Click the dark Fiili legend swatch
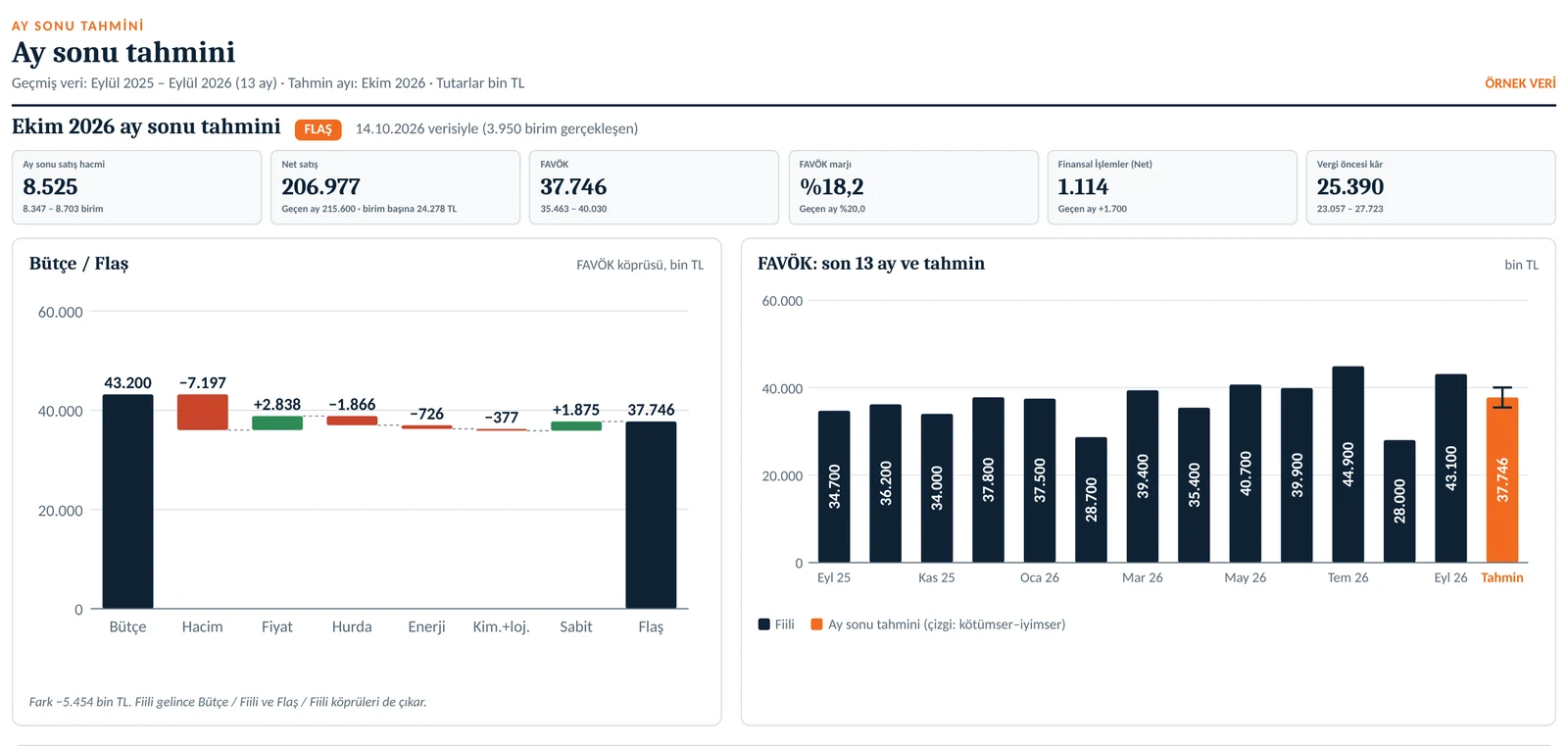 pos(763,624)
